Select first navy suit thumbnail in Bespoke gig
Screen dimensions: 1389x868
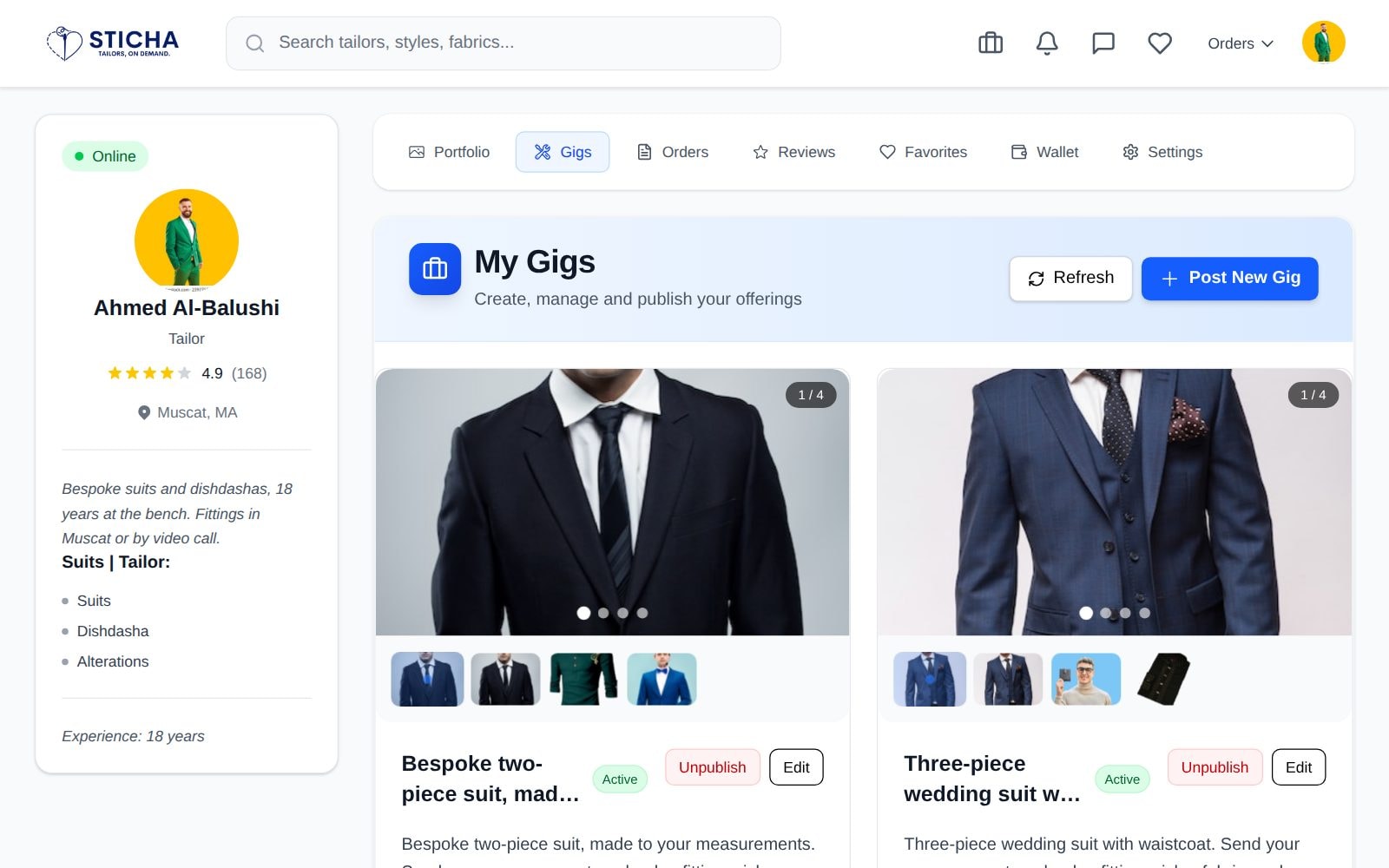(427, 679)
